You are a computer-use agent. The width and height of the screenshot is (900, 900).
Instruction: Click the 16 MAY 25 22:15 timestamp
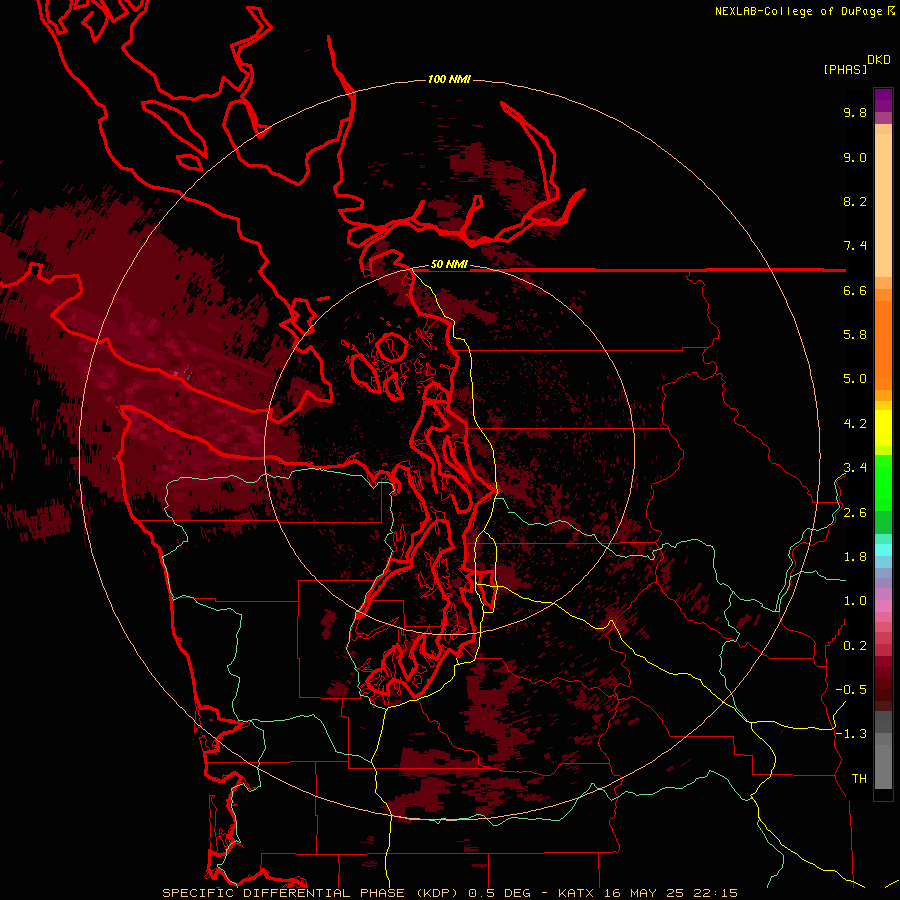(x=672, y=893)
